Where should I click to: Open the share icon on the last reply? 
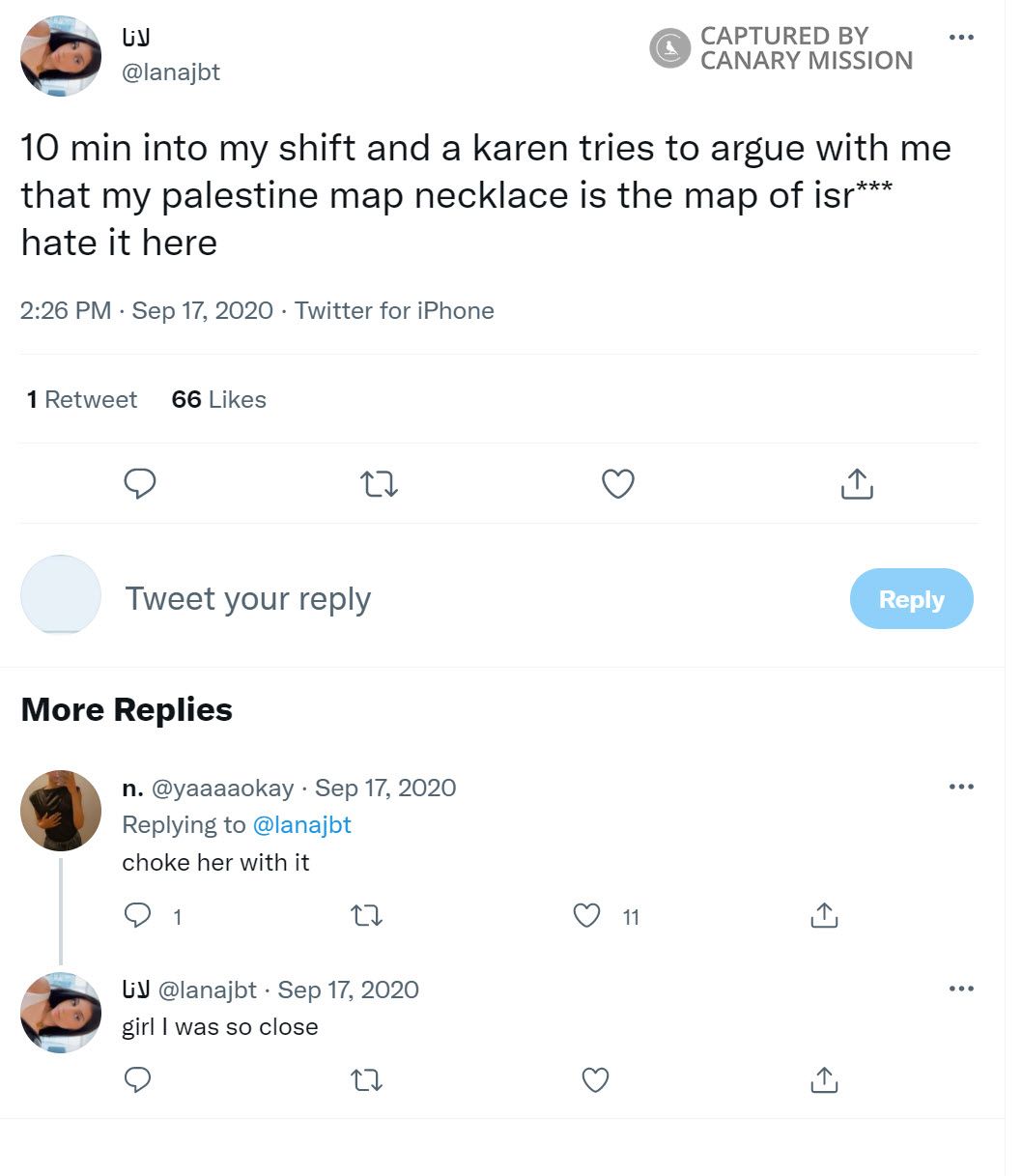[x=823, y=1079]
